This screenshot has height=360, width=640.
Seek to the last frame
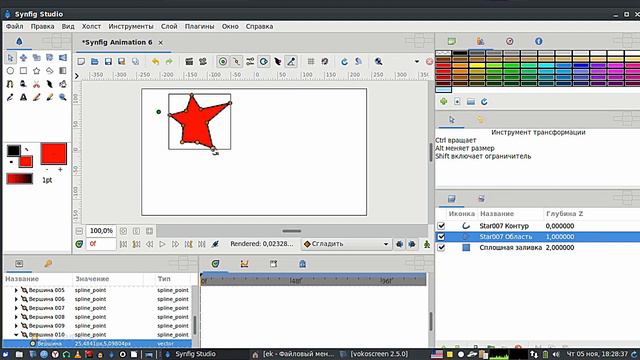pyautogui.click(x=202, y=244)
